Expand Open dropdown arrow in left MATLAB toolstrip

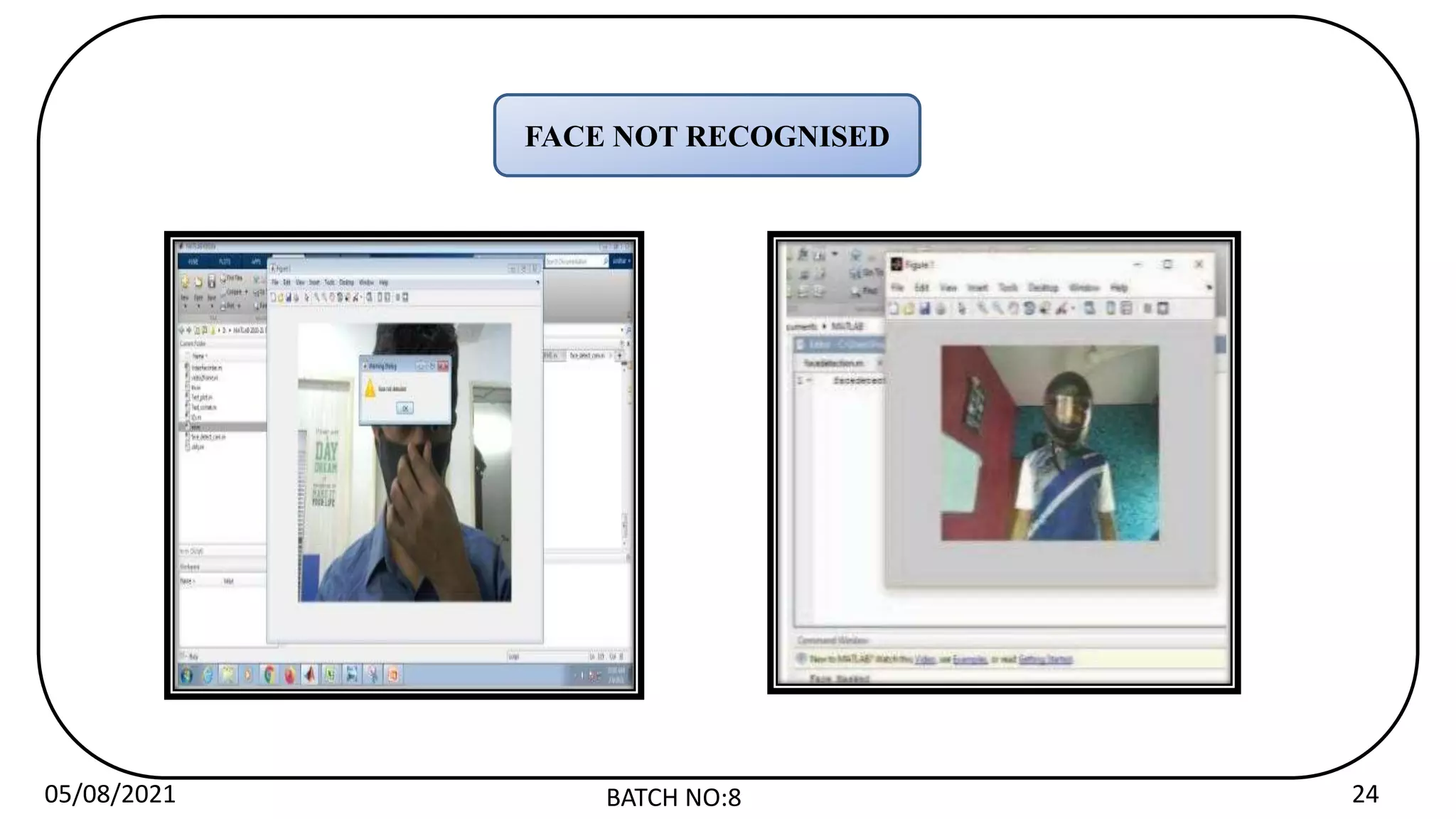tap(198, 306)
